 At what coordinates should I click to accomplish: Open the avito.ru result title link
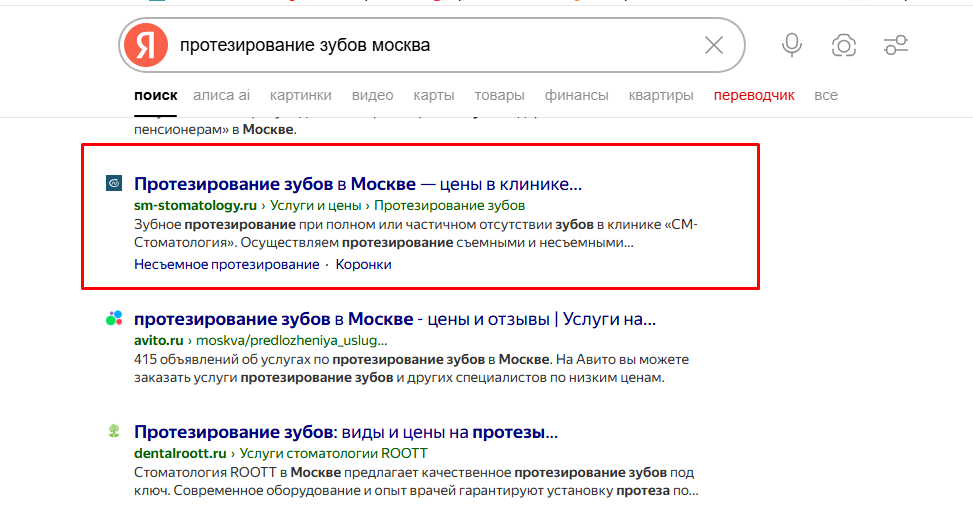(395, 319)
